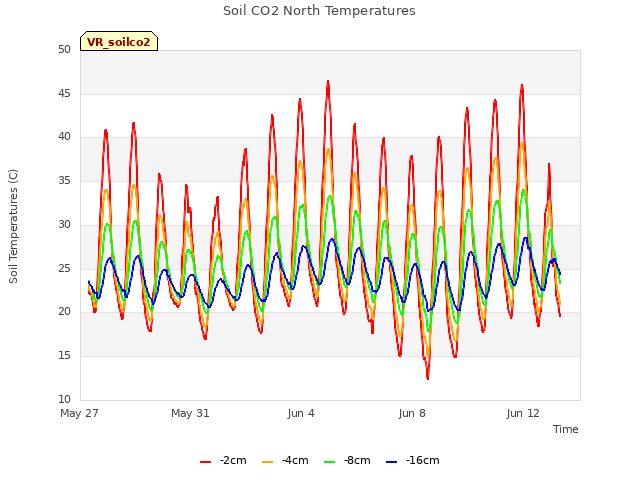This screenshot has width=640, height=480.
Task: Click the orange -4cm legend swatch
Action: tap(267, 462)
